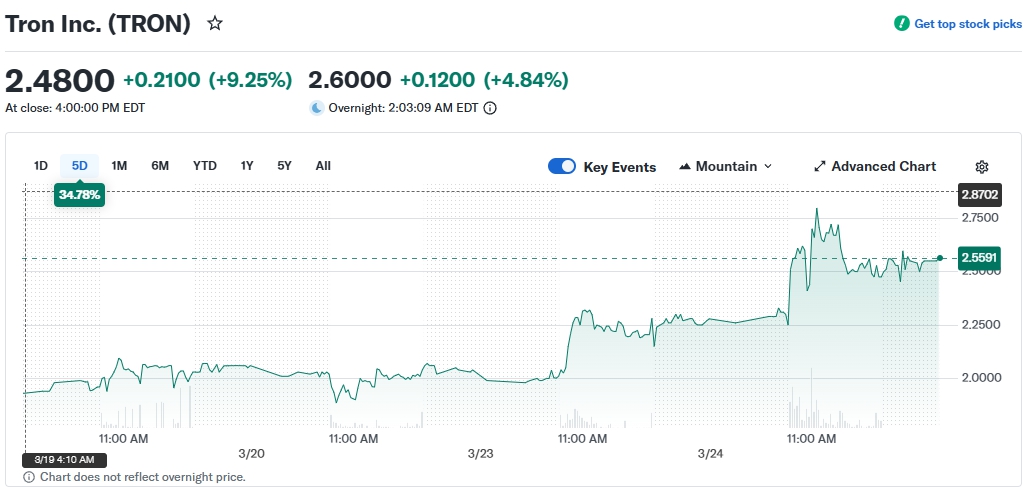Click the chart disclaimer info icon

(29, 477)
